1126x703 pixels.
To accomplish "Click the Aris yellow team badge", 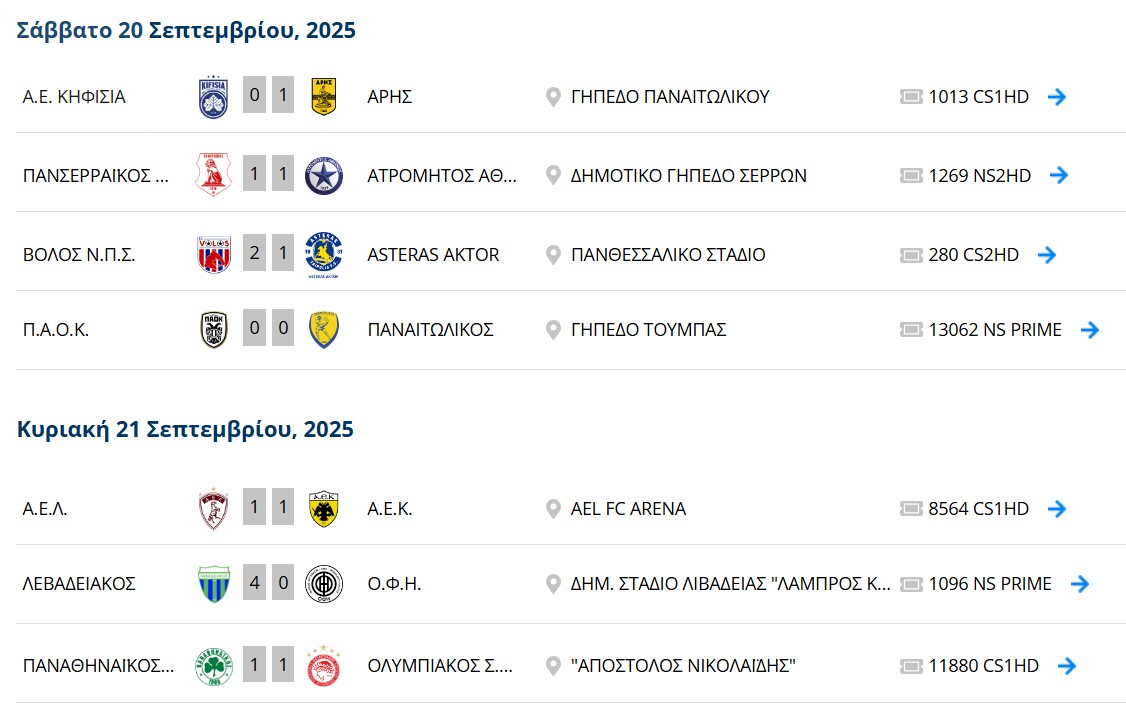I will tap(324, 97).
